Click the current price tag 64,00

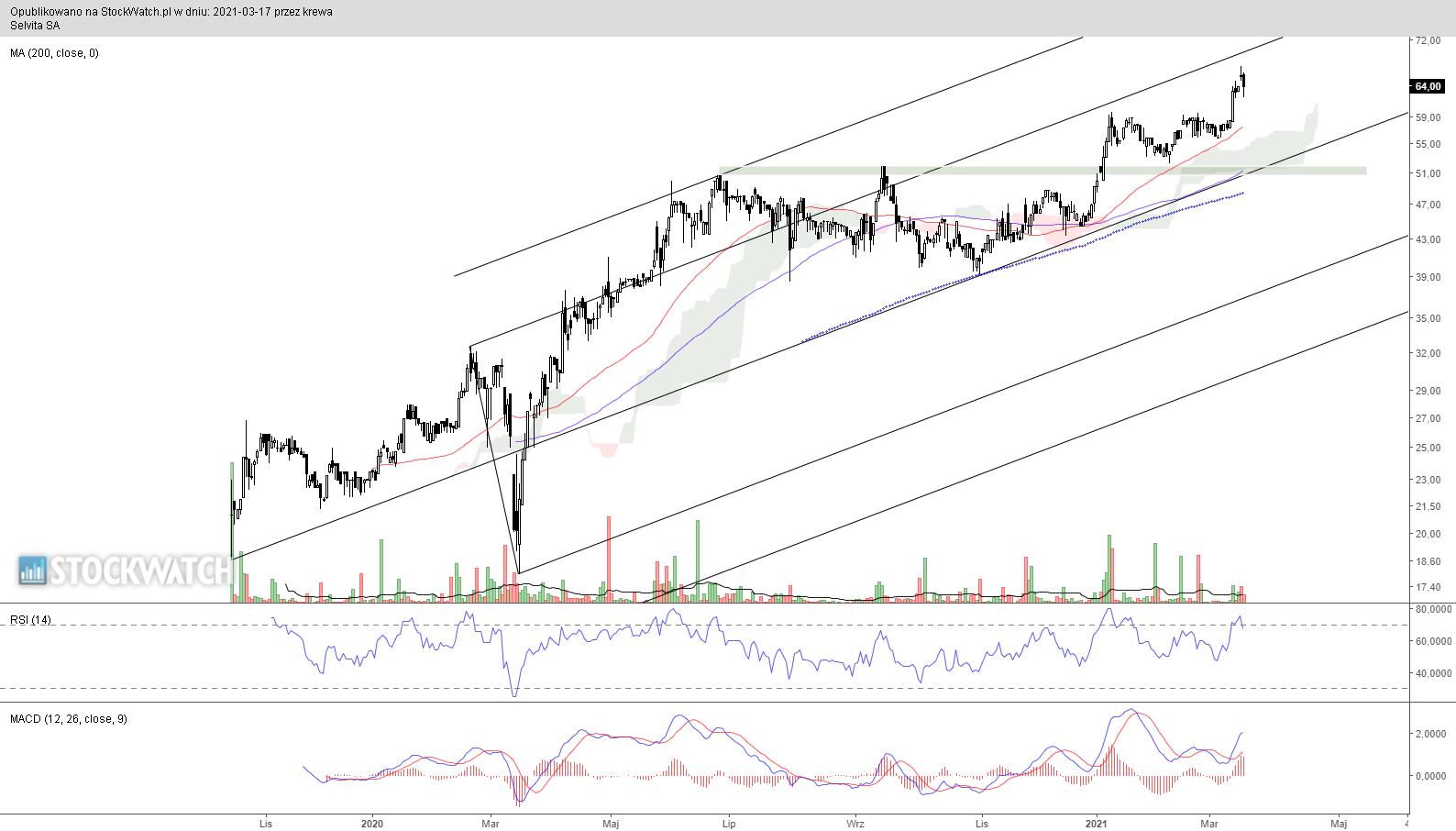1428,86
